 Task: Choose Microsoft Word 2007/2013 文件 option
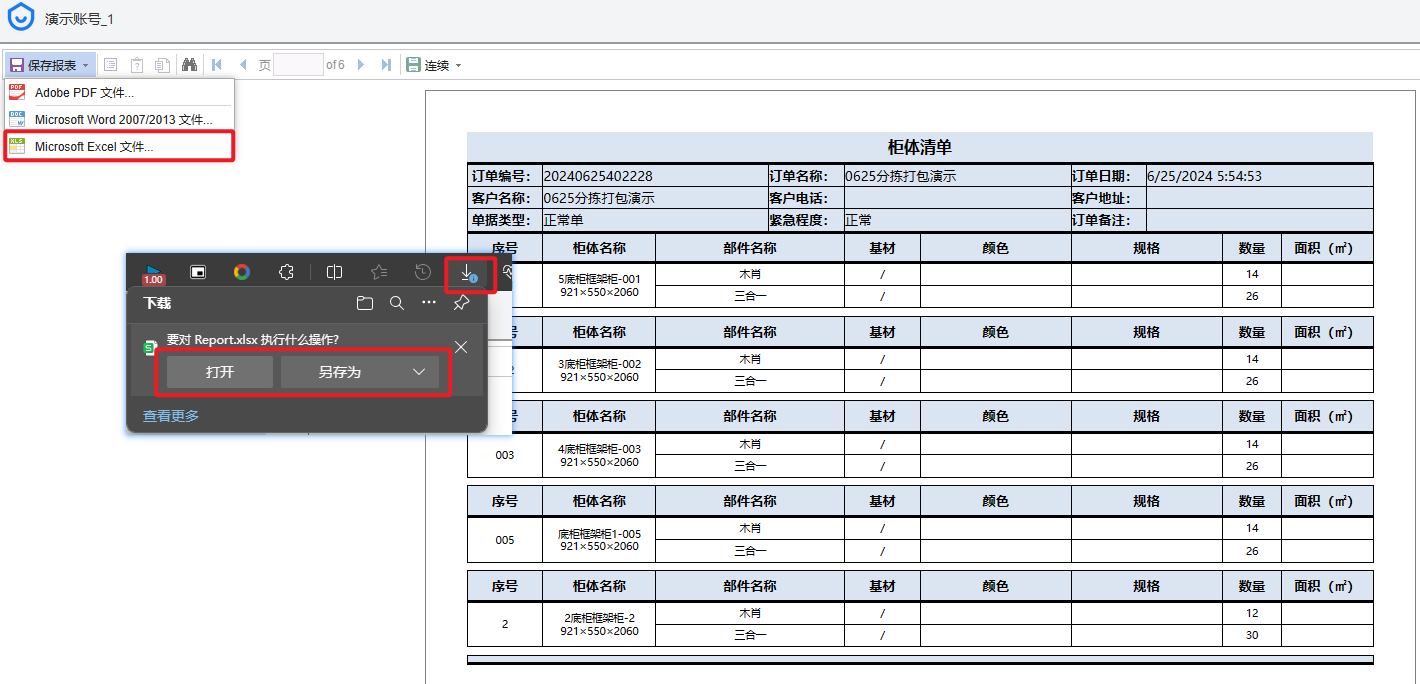click(x=123, y=120)
